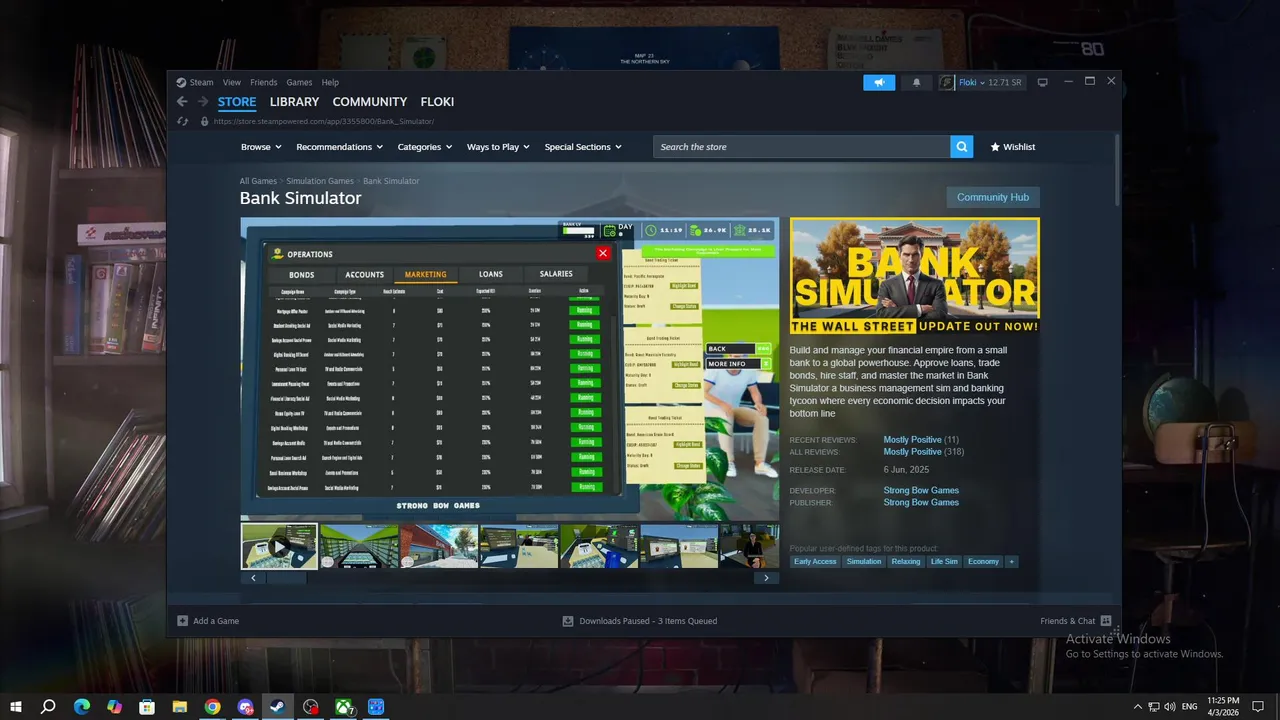This screenshot has width=1280, height=720.
Task: Switch to the LIBRARY tab
Action: click(294, 102)
